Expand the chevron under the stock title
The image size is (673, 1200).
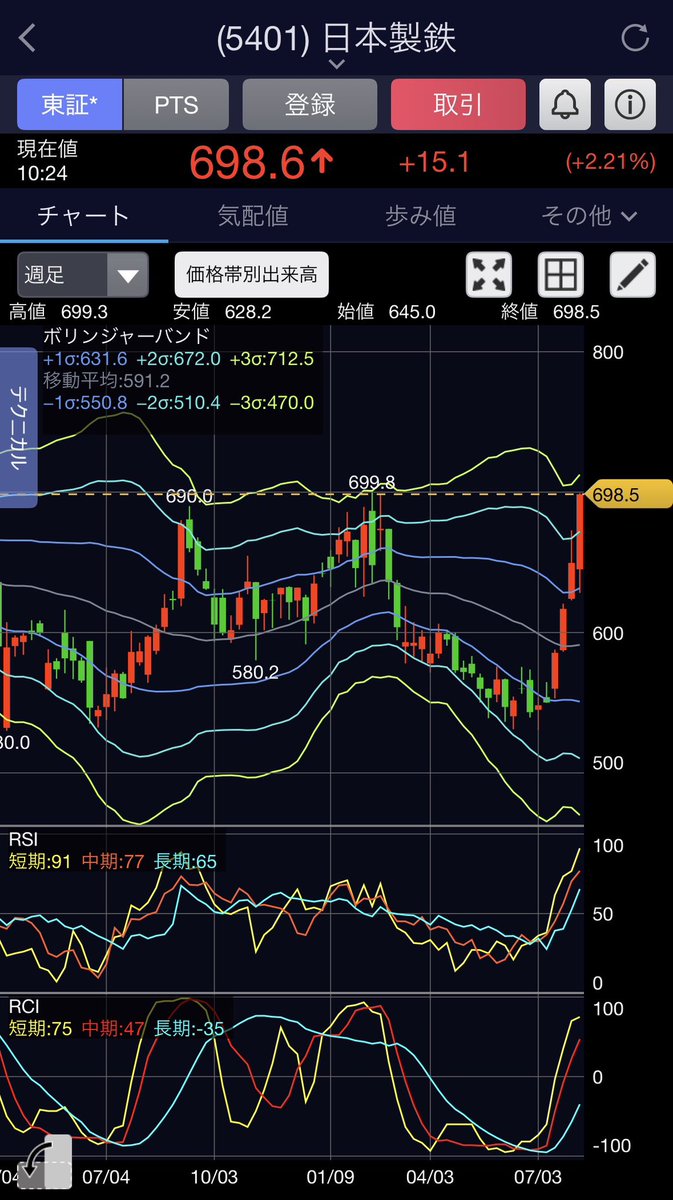336,64
